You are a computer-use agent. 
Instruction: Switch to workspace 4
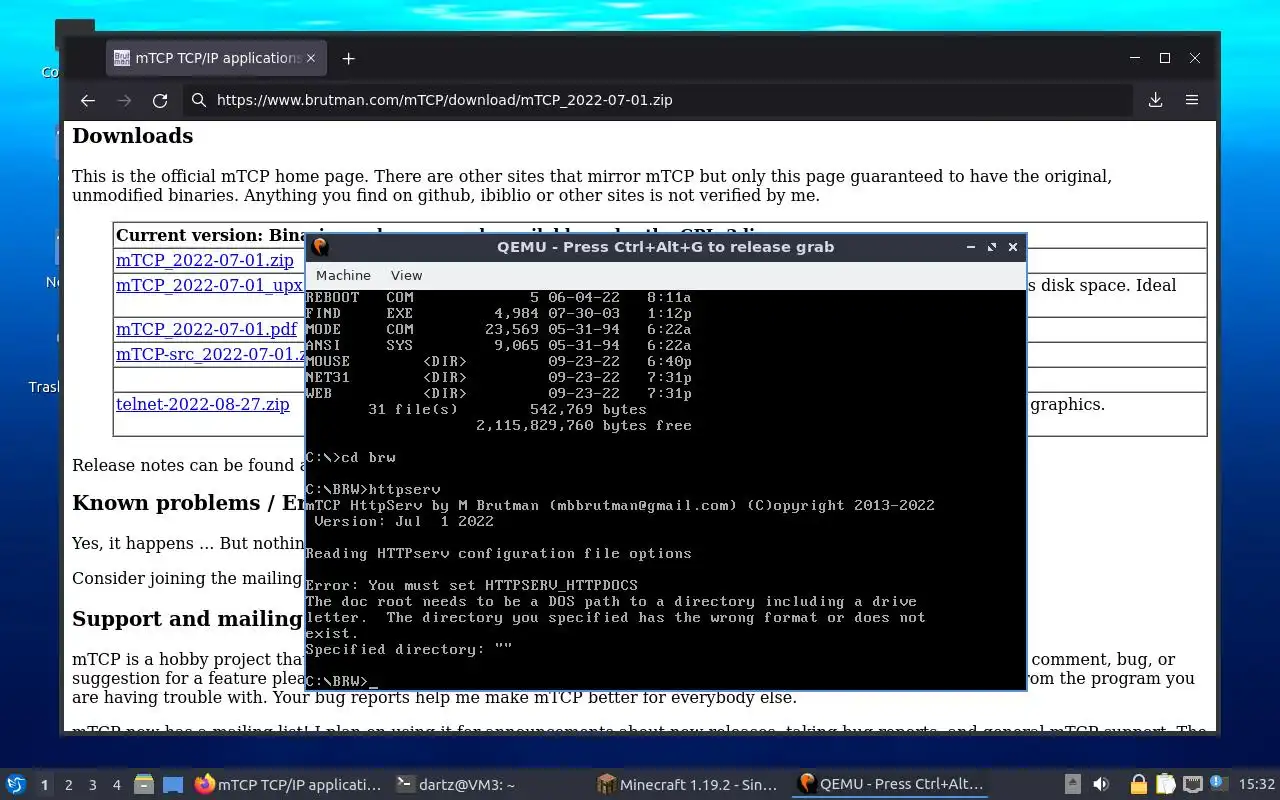point(117,785)
